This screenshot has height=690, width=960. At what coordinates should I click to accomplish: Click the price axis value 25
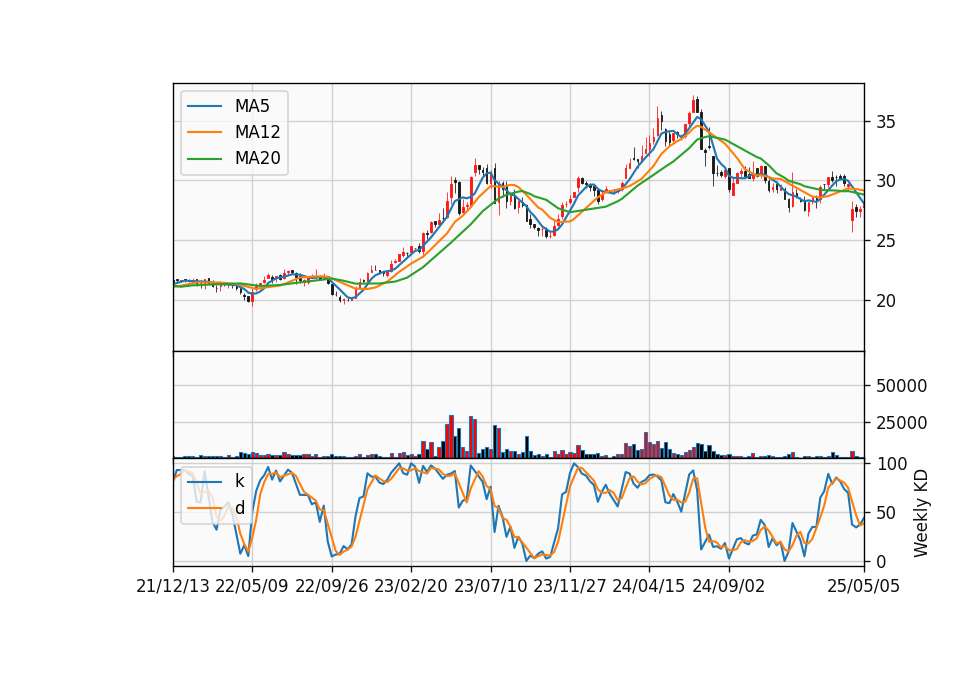(x=886, y=241)
